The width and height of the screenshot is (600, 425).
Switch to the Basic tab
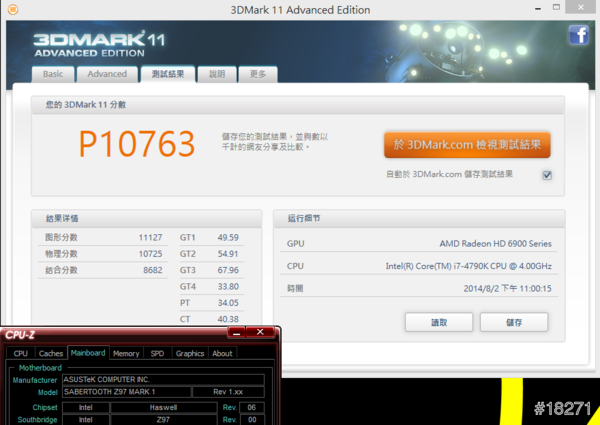click(53, 74)
